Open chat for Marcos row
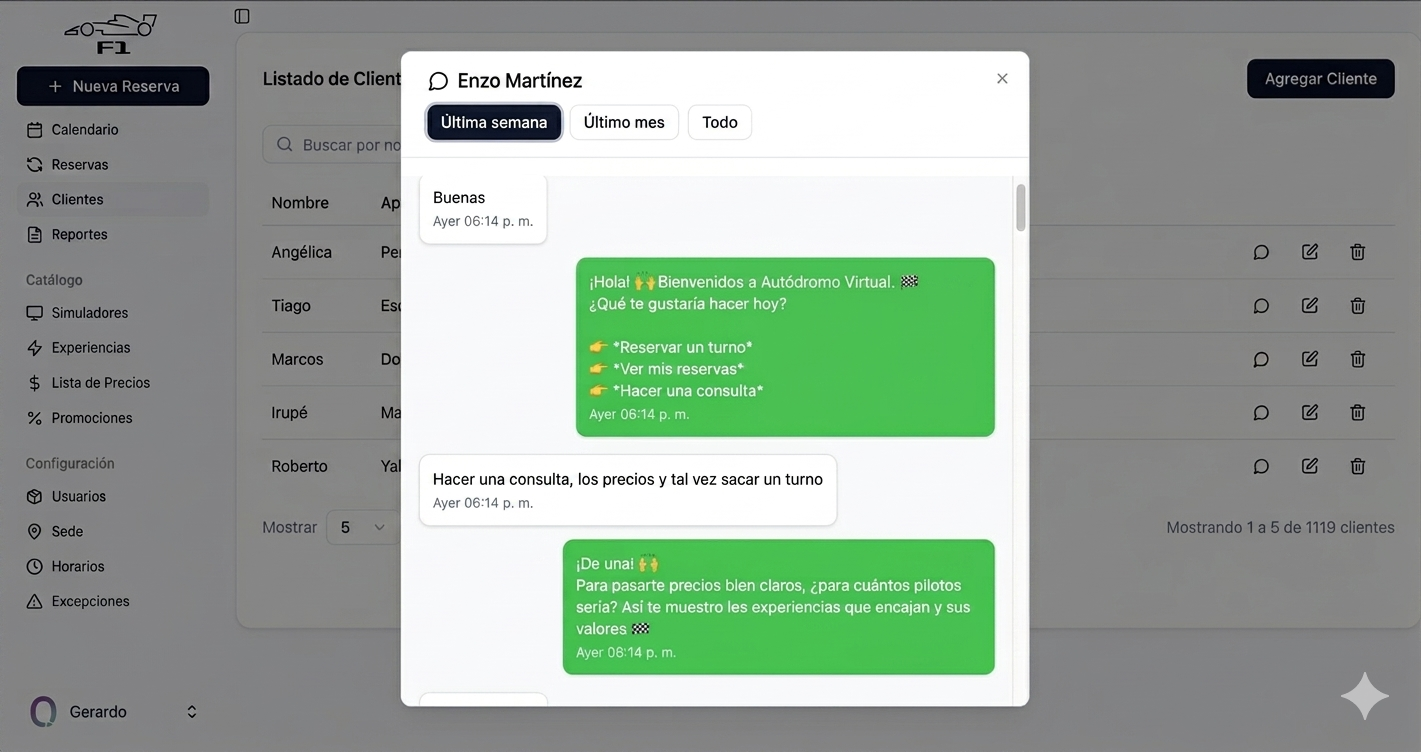Screen dimensions: 1421x752 coord(1261,359)
